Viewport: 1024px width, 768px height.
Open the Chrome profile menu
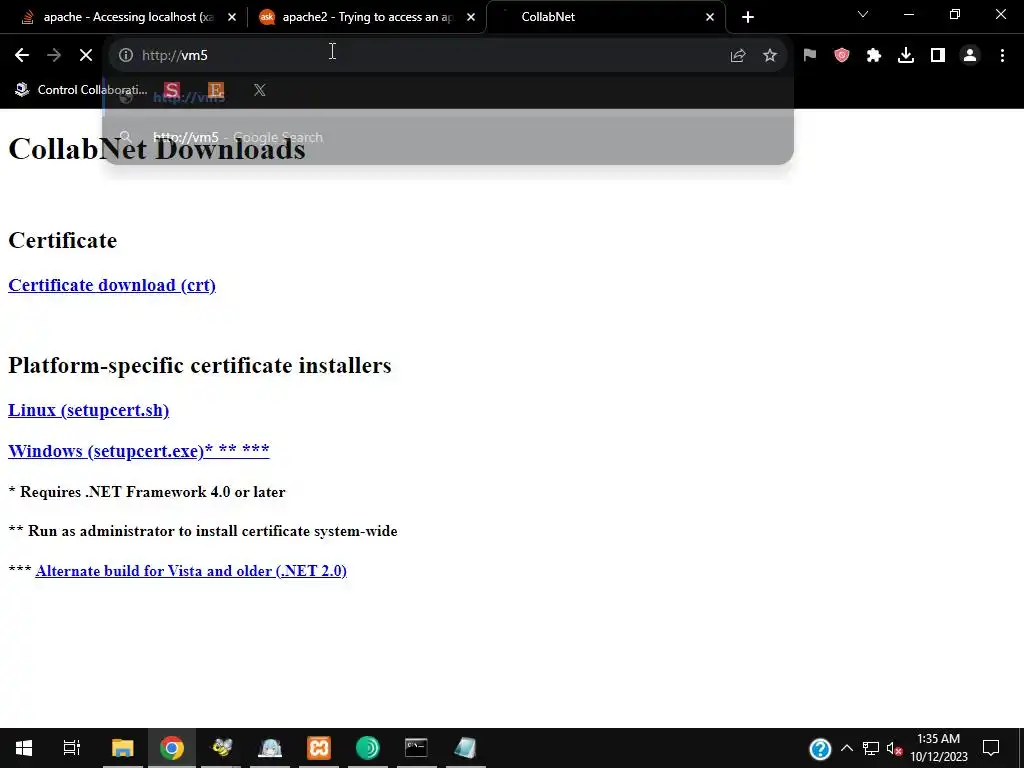(x=970, y=56)
